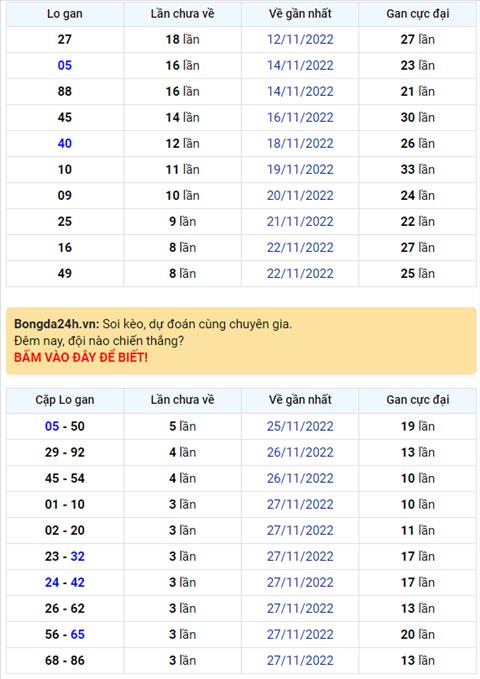Select the number 10 in the Lo gan column
The width and height of the screenshot is (480, 679).
(65, 169)
